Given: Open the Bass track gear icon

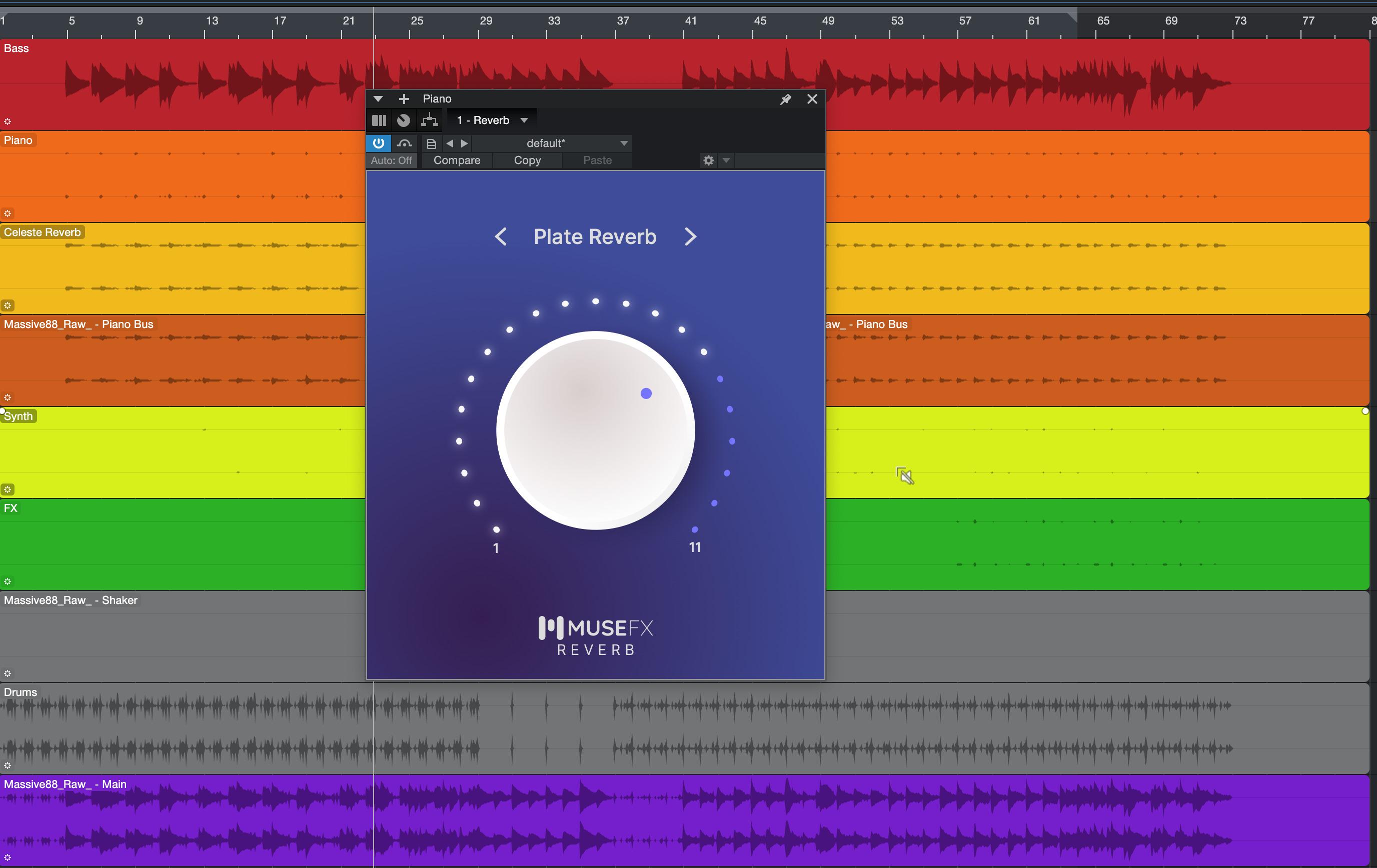Looking at the screenshot, I should [x=8, y=121].
